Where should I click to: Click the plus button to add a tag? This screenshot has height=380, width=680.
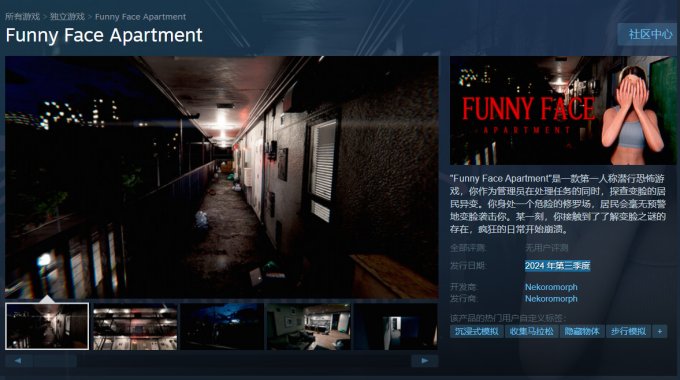pyautogui.click(x=660, y=331)
